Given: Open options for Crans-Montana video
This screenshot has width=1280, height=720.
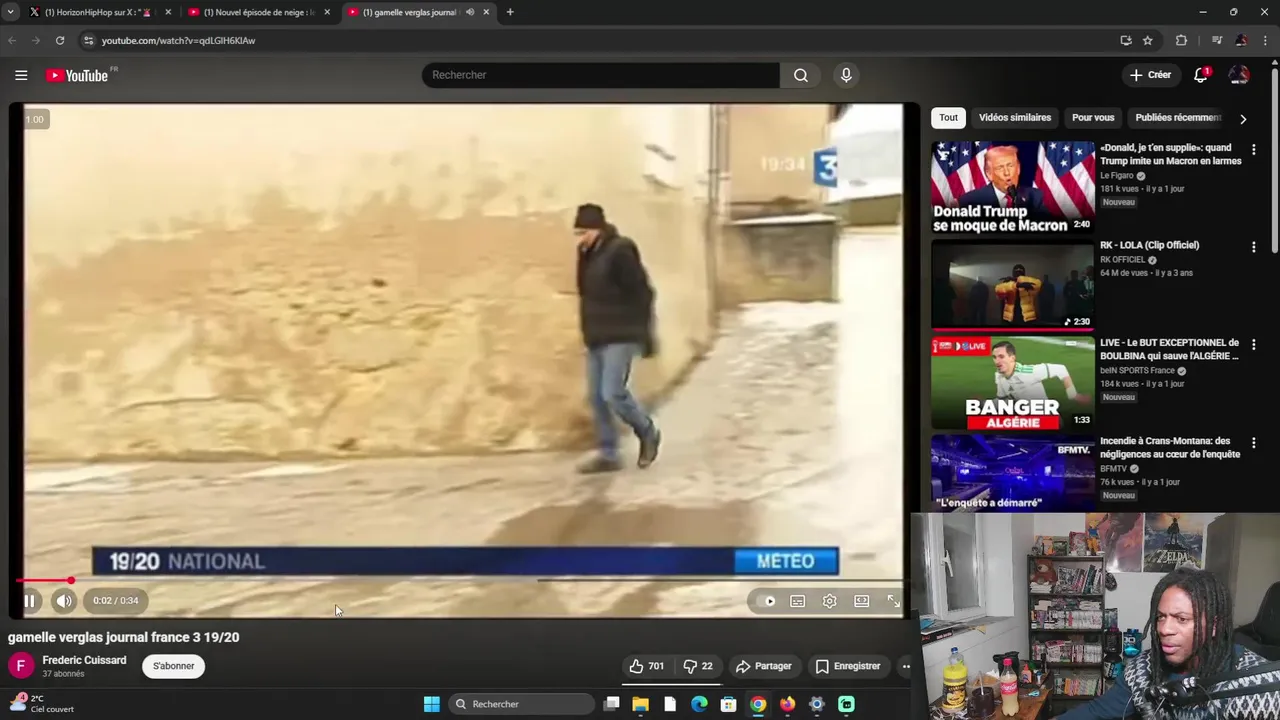Looking at the screenshot, I should click(1254, 443).
